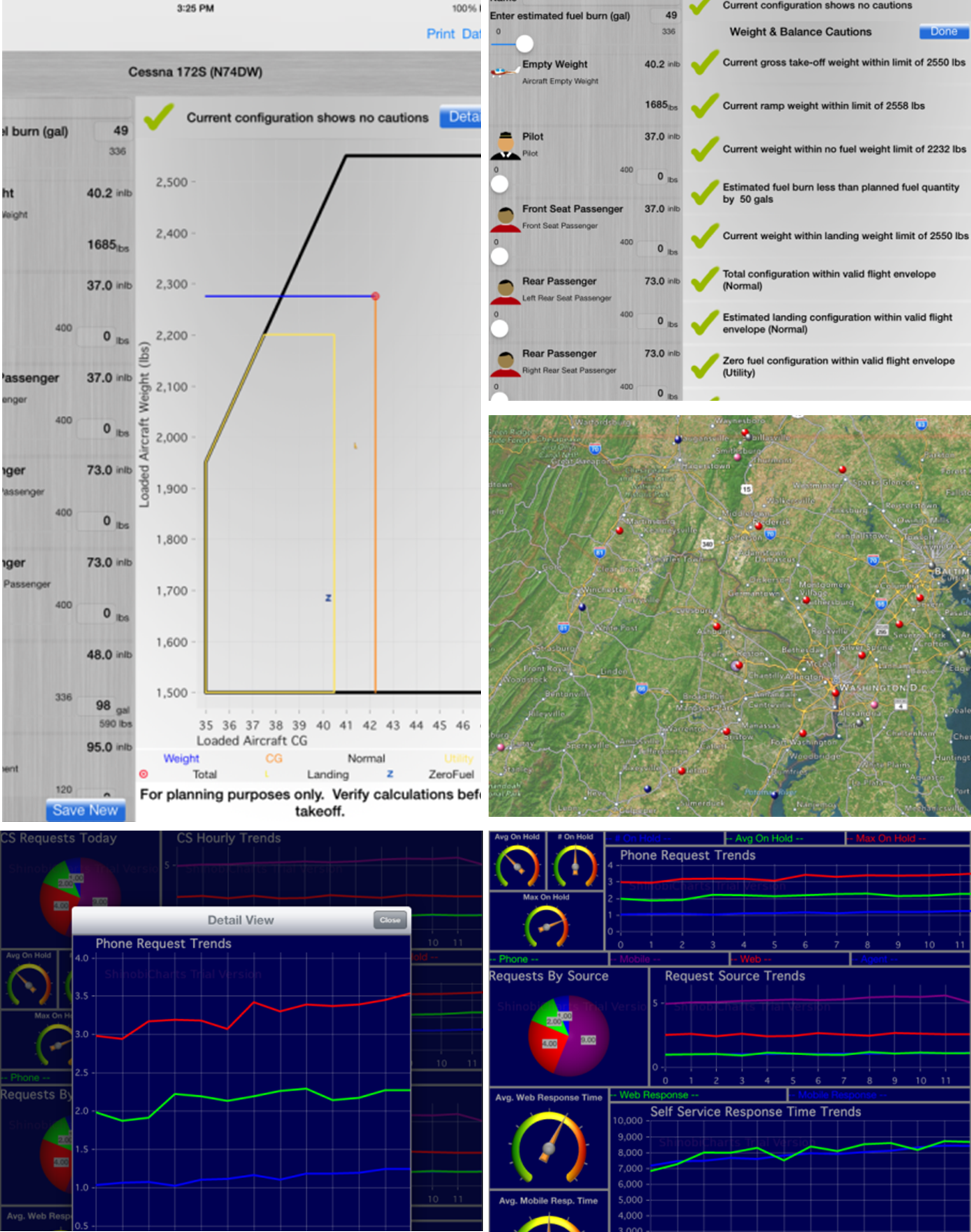Tap the Cessna 172S (N74DW) title
Viewport: 971px width, 1232px height.
[195, 72]
